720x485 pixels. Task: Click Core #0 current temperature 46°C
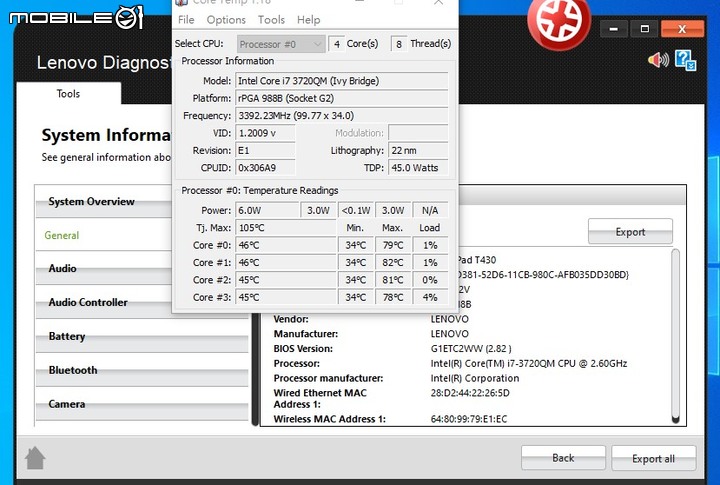coord(286,245)
